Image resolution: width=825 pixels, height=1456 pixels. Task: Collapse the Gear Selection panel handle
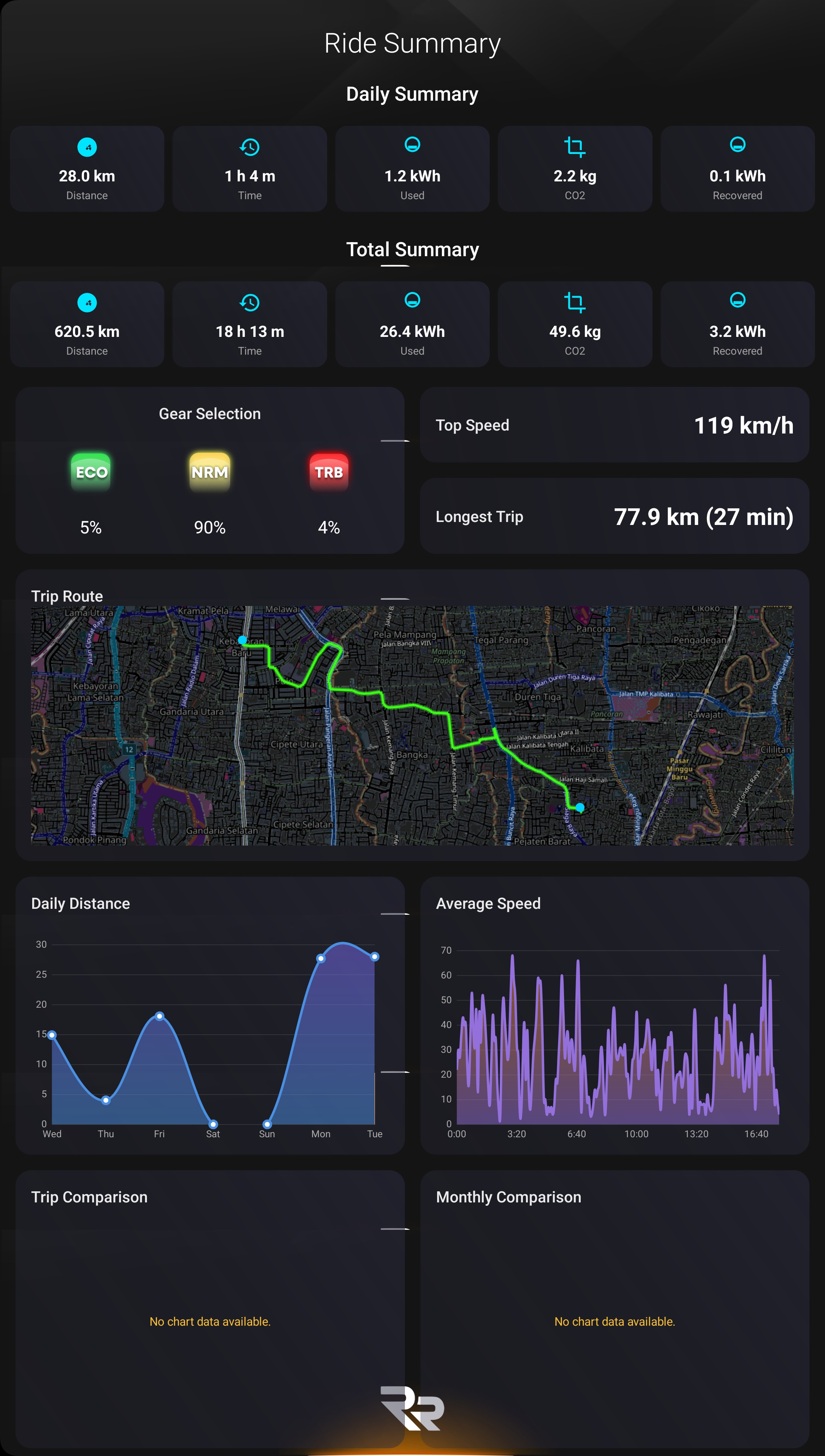click(396, 441)
